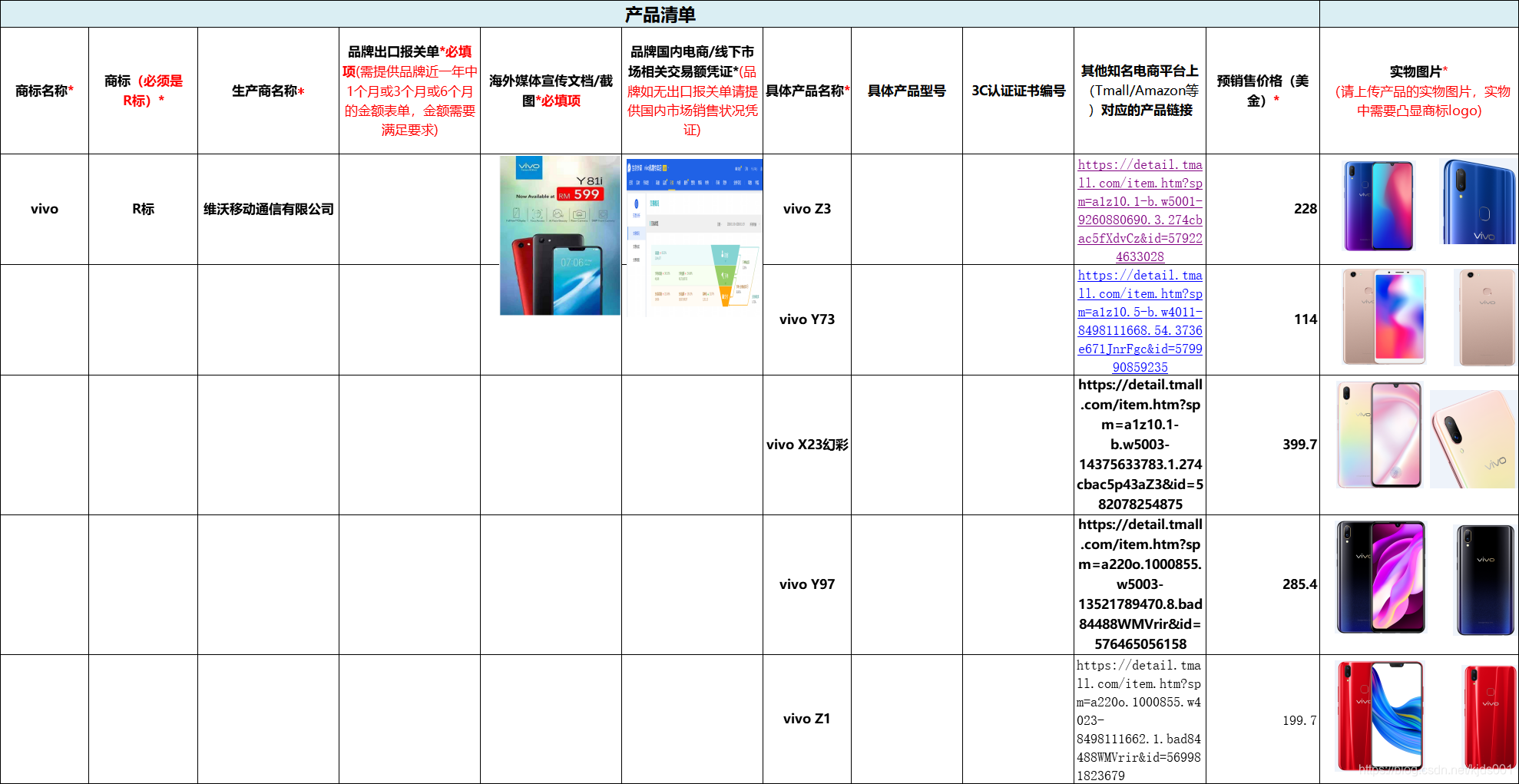Select the vivo Z1 red front-view image

point(1380,716)
